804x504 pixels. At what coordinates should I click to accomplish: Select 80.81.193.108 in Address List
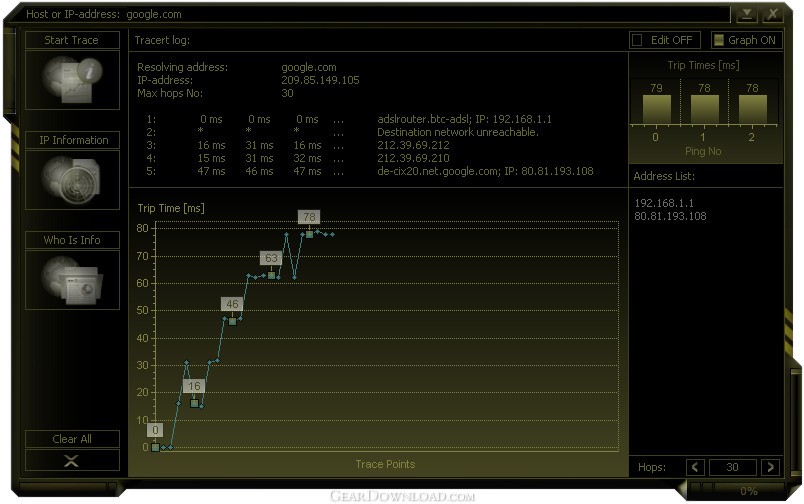670,216
